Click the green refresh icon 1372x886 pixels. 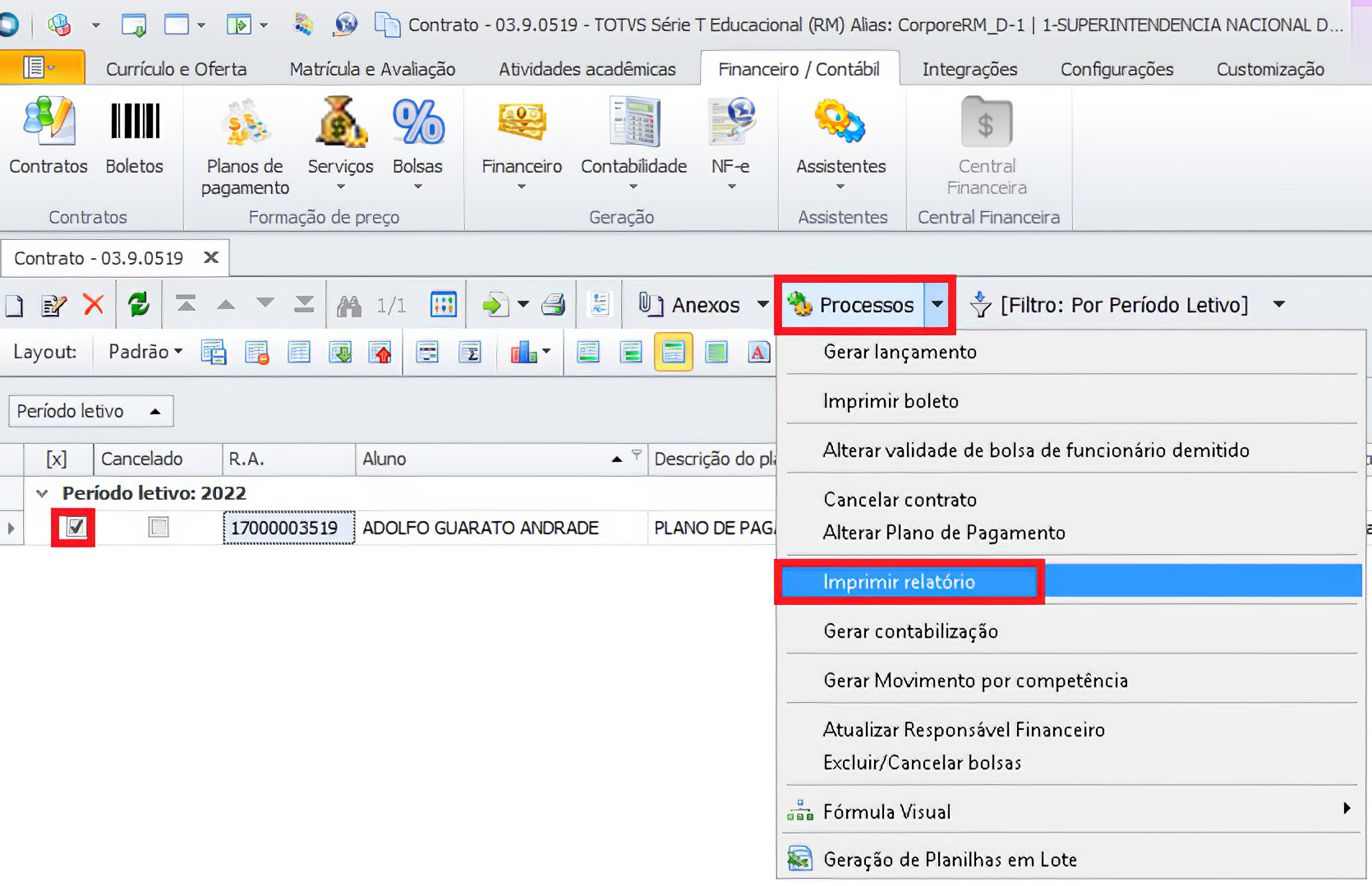coord(139,305)
